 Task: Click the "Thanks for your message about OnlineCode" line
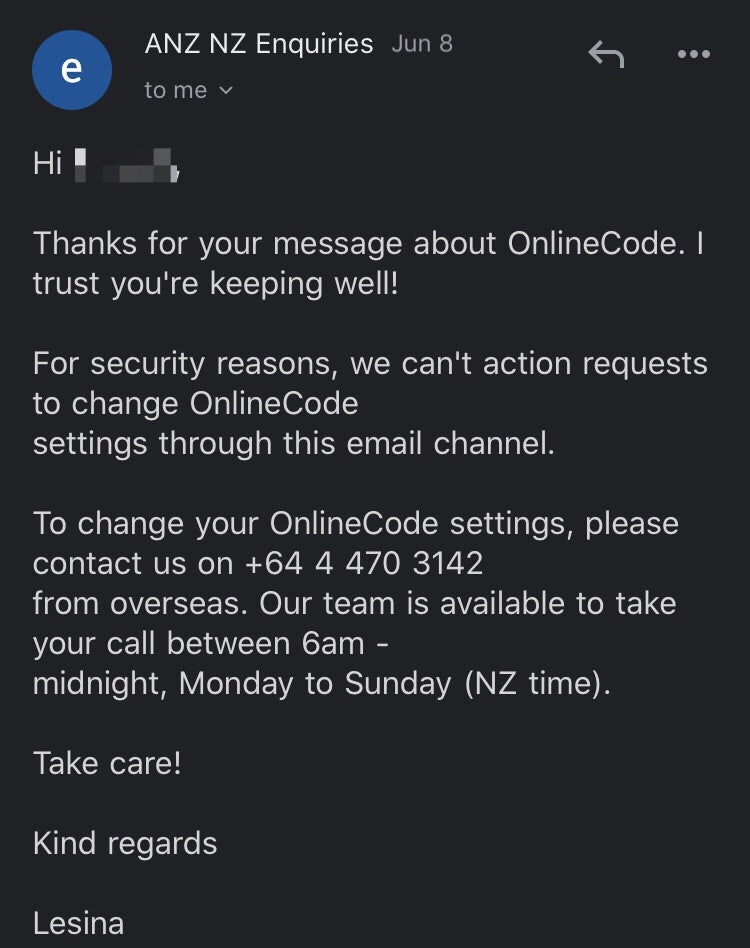tap(368, 243)
